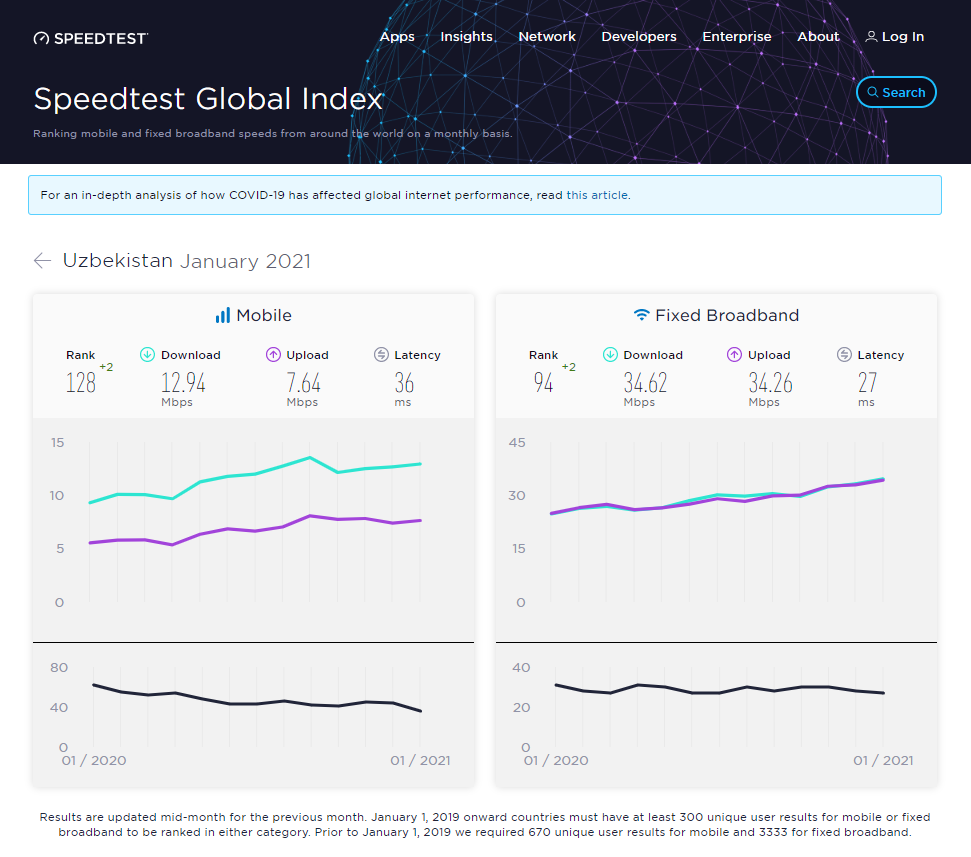Click the Mobile download teal chart line

click(x=255, y=474)
